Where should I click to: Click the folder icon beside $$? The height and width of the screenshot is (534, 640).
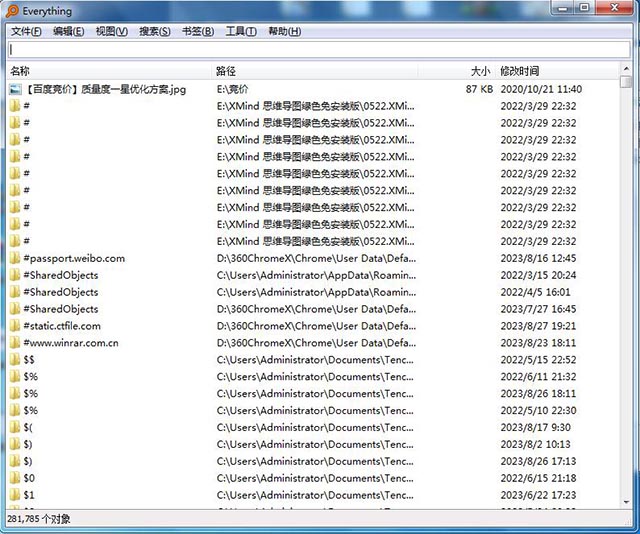coord(15,360)
